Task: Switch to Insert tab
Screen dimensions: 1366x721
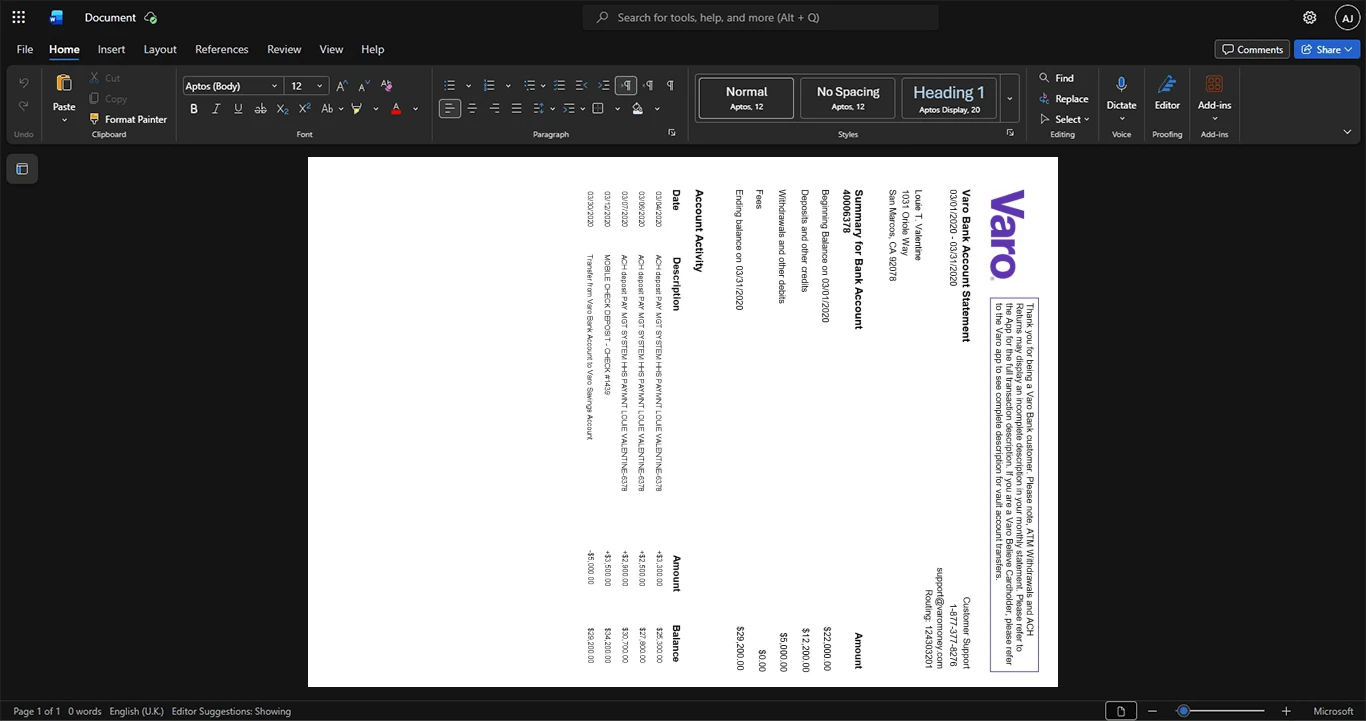Action: click(x=111, y=49)
